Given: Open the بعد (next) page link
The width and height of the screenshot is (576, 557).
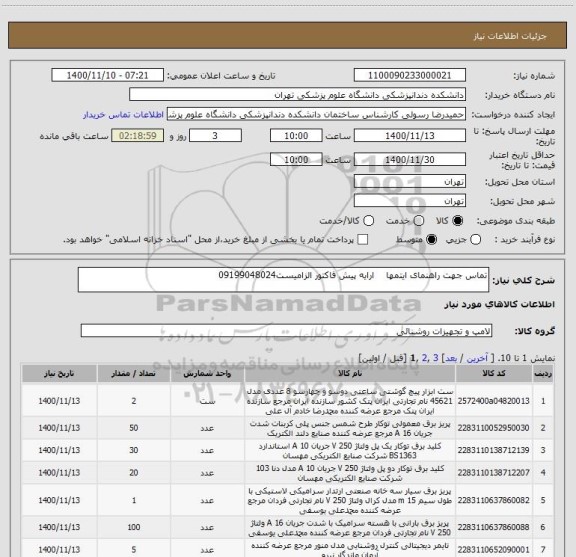Looking at the screenshot, I should tap(451, 358).
